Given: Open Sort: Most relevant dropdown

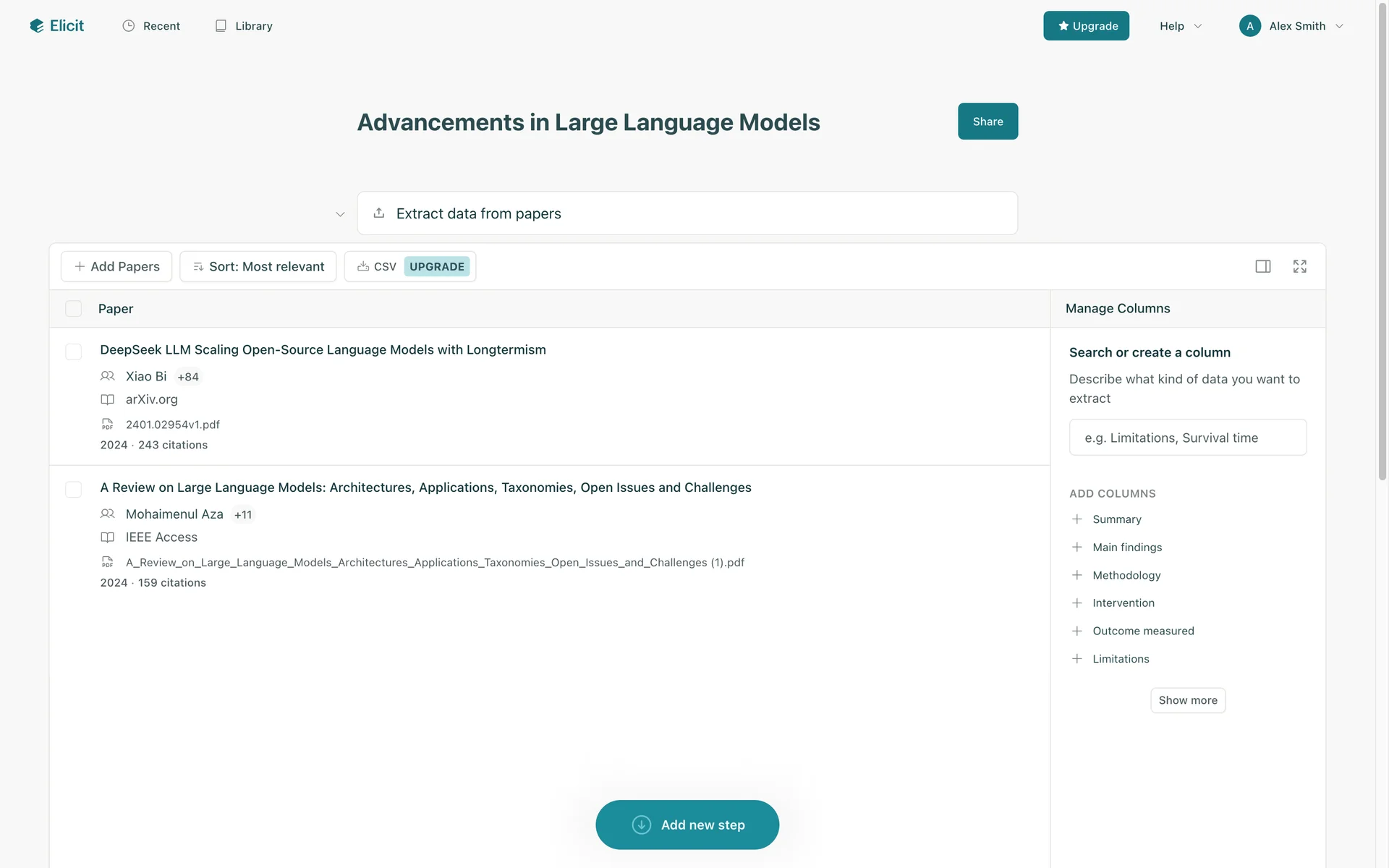Looking at the screenshot, I should 258,266.
